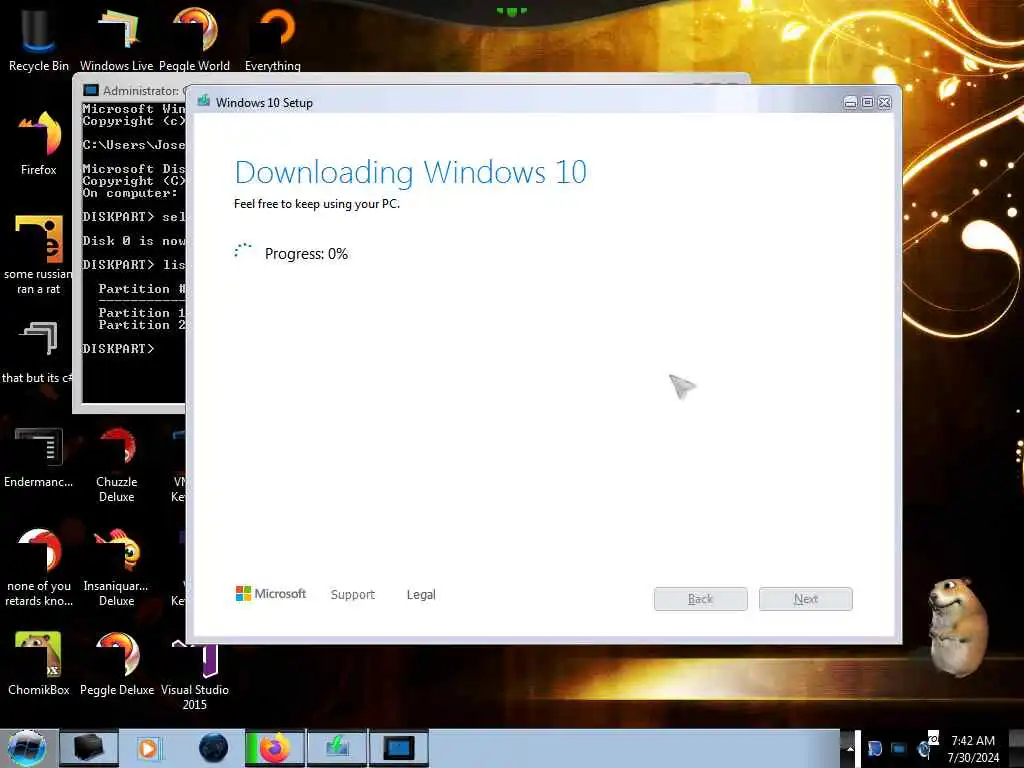Click the Back button in Setup
The height and width of the screenshot is (768, 1024).
(700, 599)
